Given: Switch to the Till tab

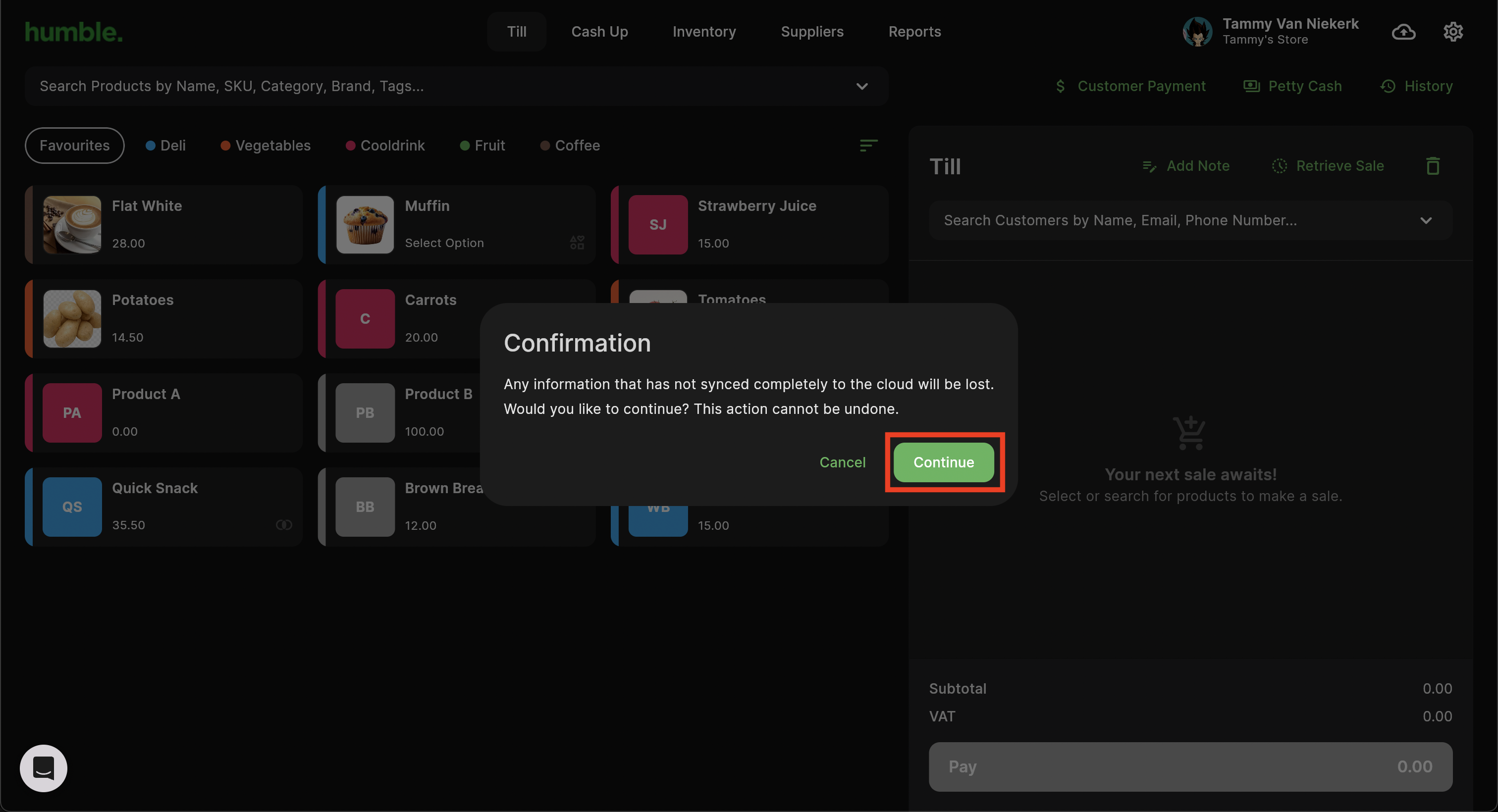Looking at the screenshot, I should pos(516,31).
